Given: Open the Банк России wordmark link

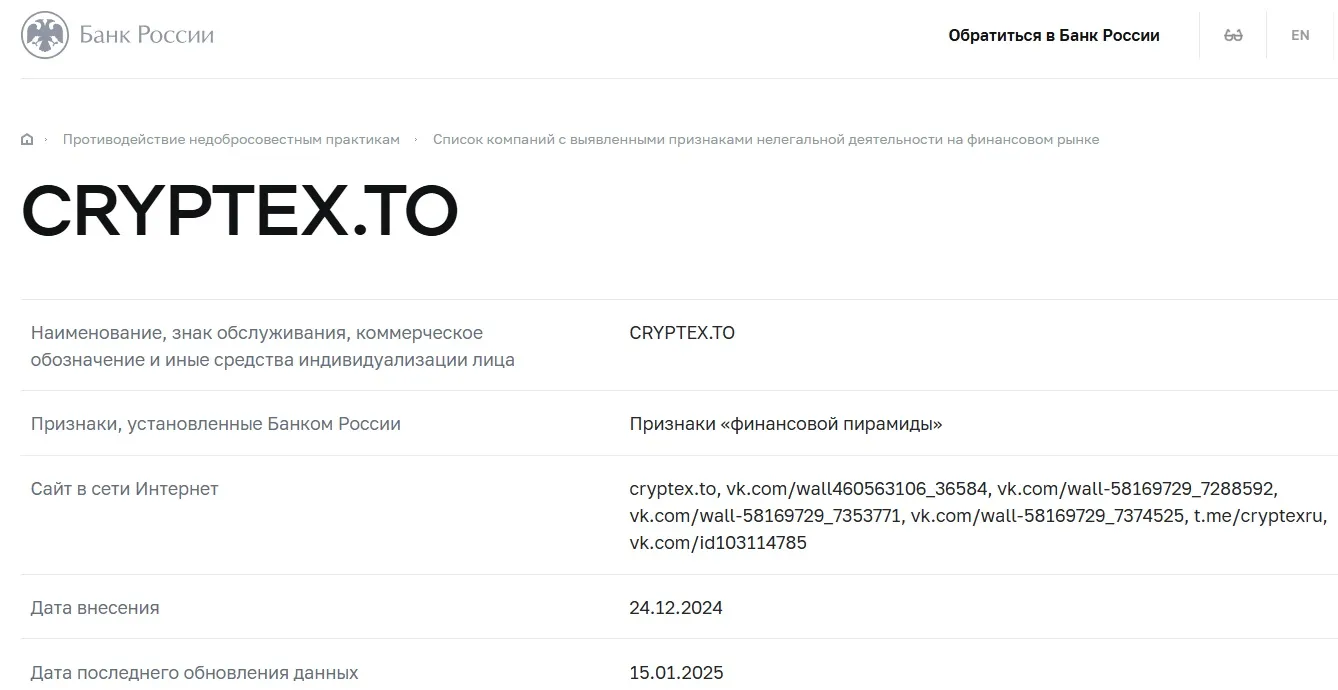Looking at the screenshot, I should (147, 35).
